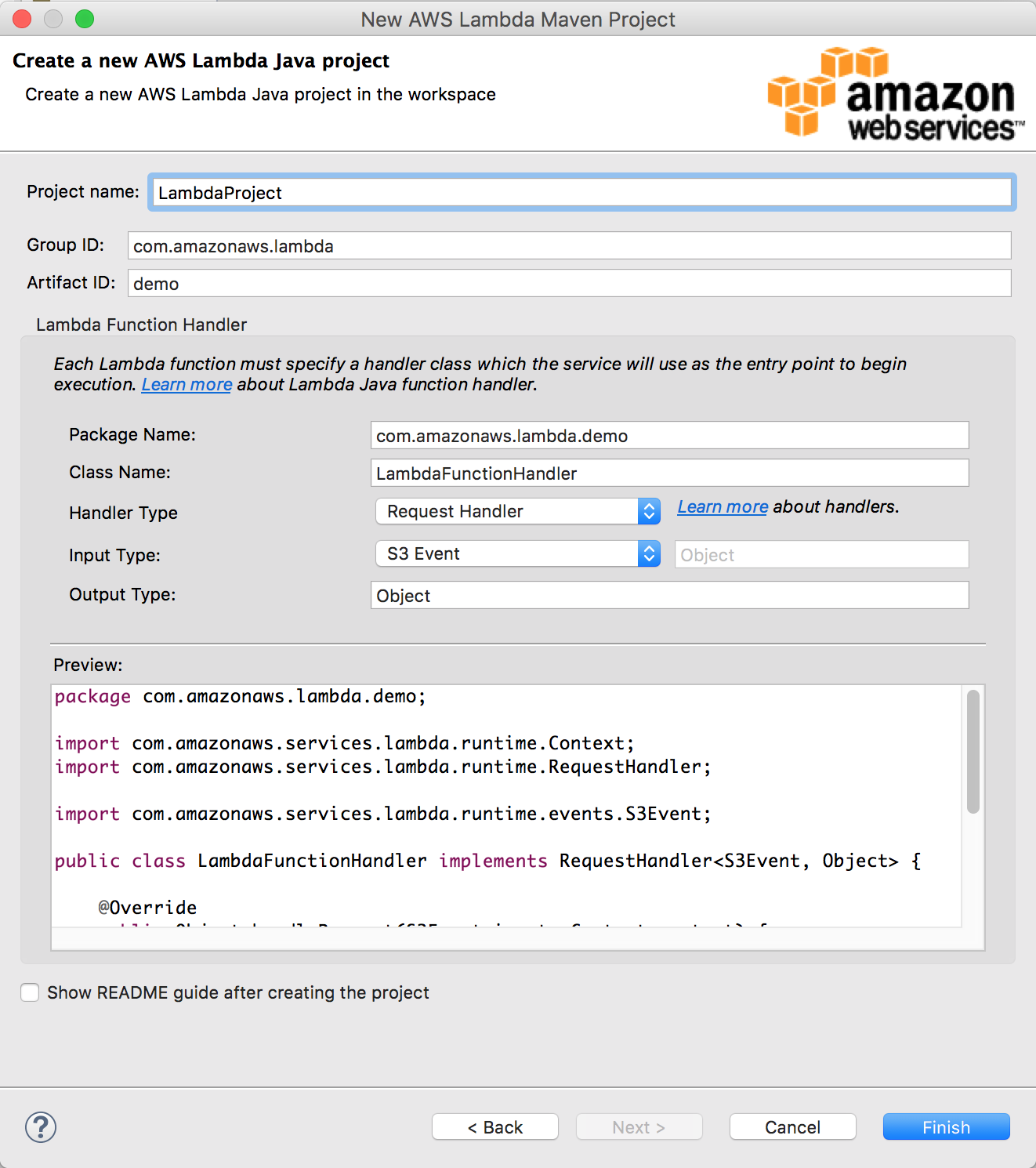Focus the Group ID text field
The width and height of the screenshot is (1036, 1168).
point(569,246)
